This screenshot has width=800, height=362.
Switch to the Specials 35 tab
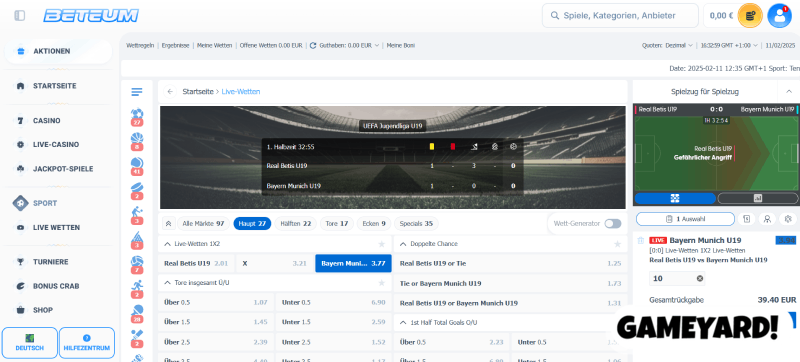tap(416, 223)
